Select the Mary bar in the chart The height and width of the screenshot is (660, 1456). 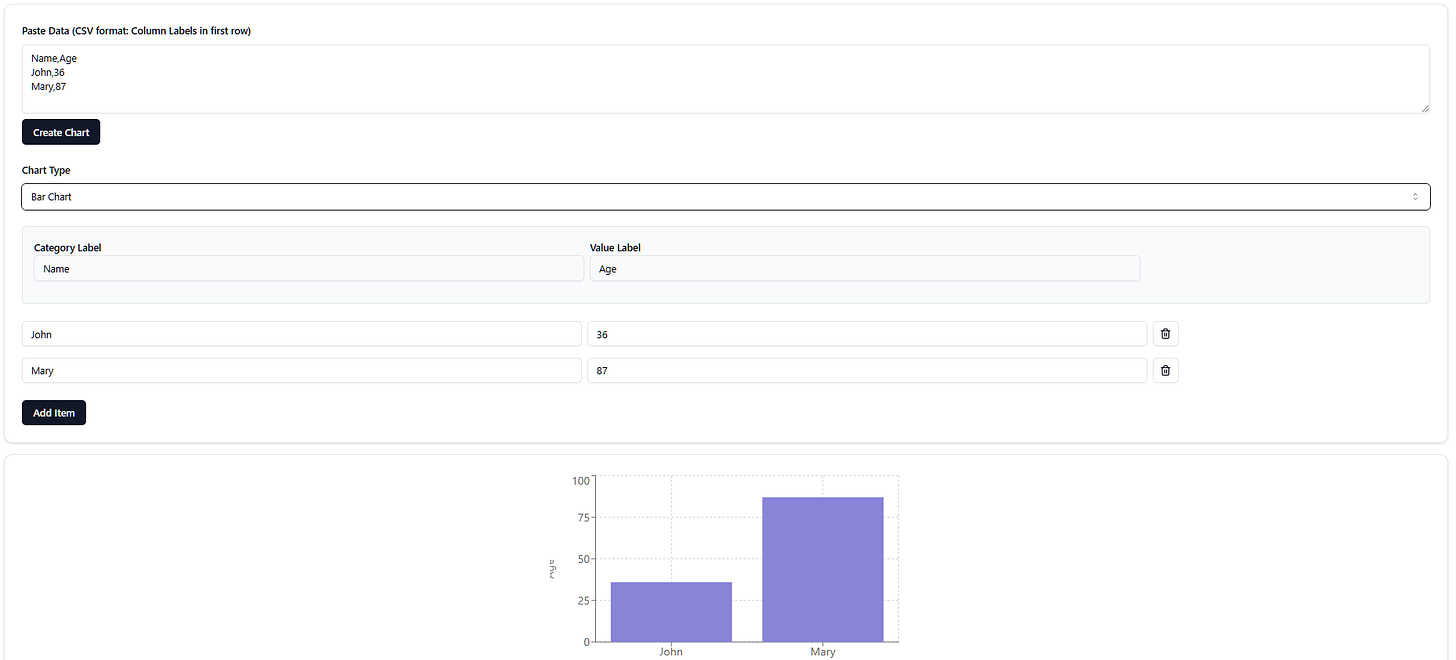click(823, 569)
